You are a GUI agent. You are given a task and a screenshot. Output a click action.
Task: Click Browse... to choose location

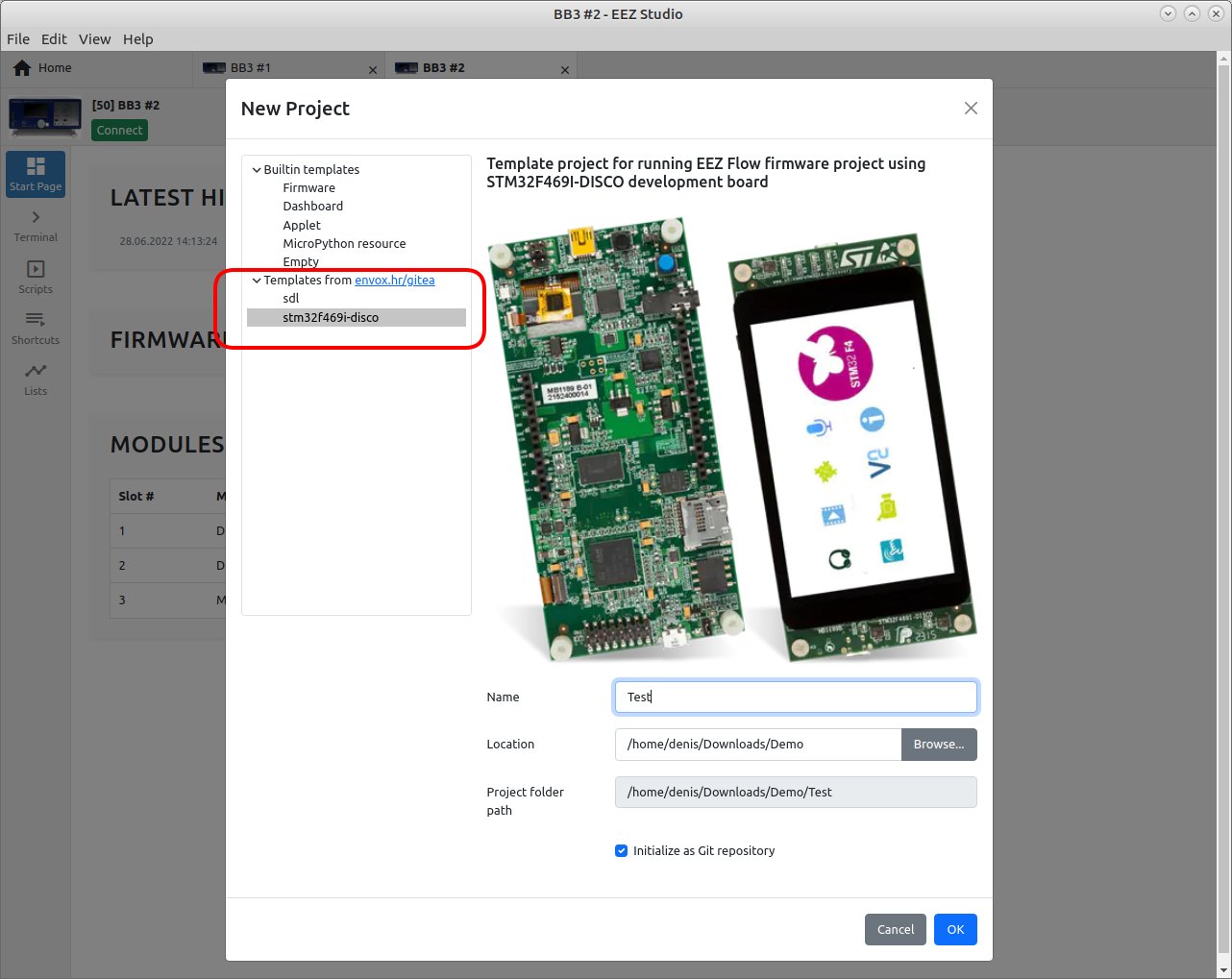(939, 745)
